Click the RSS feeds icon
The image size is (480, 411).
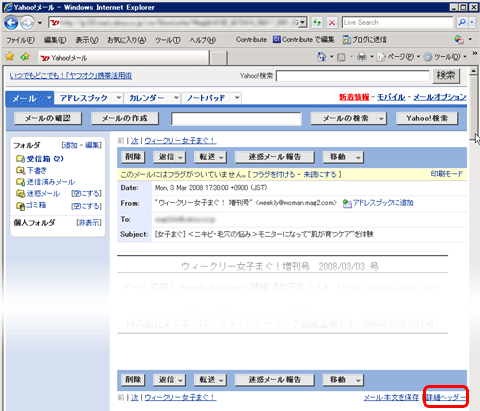point(341,57)
